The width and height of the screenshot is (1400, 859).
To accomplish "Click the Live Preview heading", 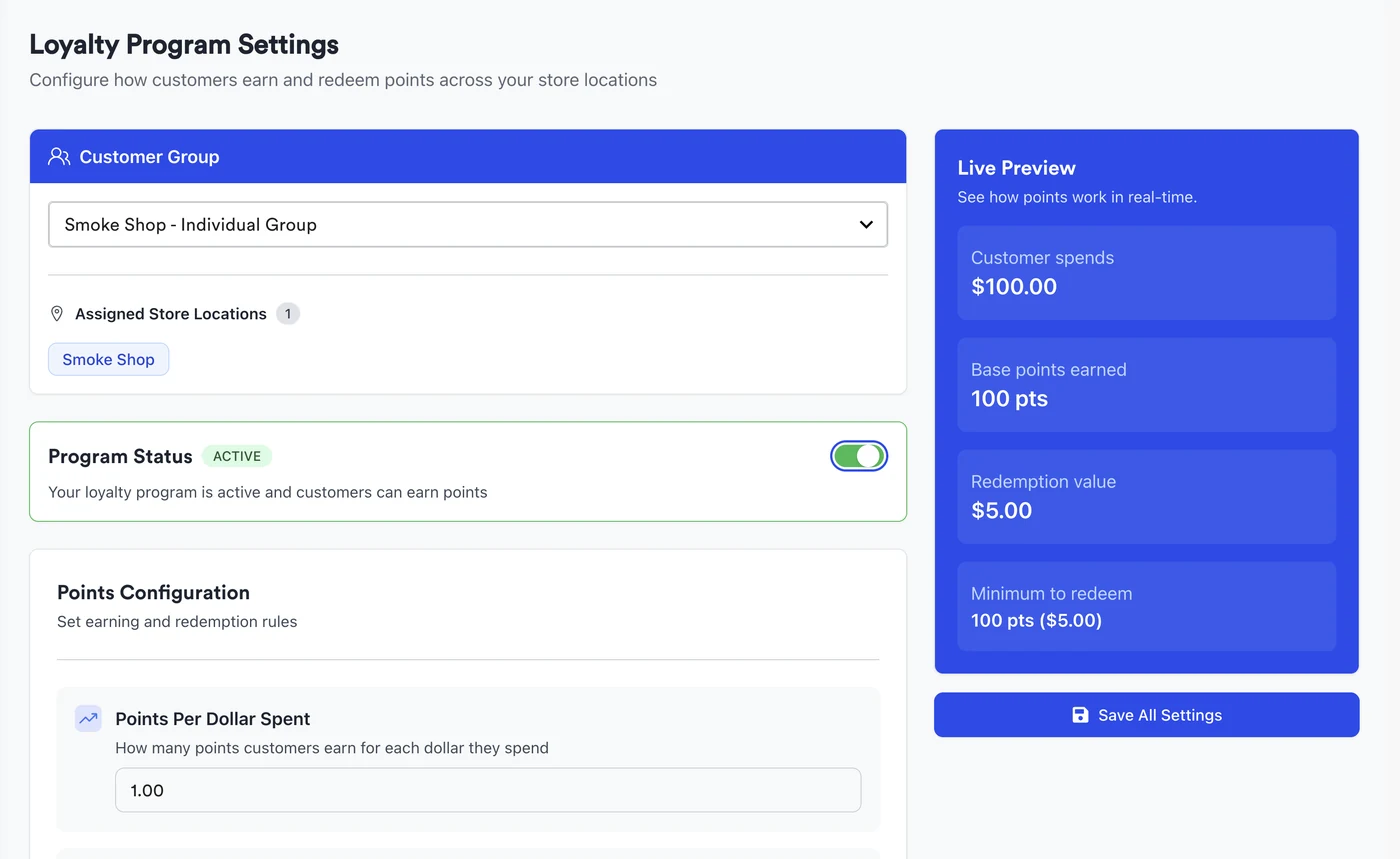I will pyautogui.click(x=1016, y=168).
